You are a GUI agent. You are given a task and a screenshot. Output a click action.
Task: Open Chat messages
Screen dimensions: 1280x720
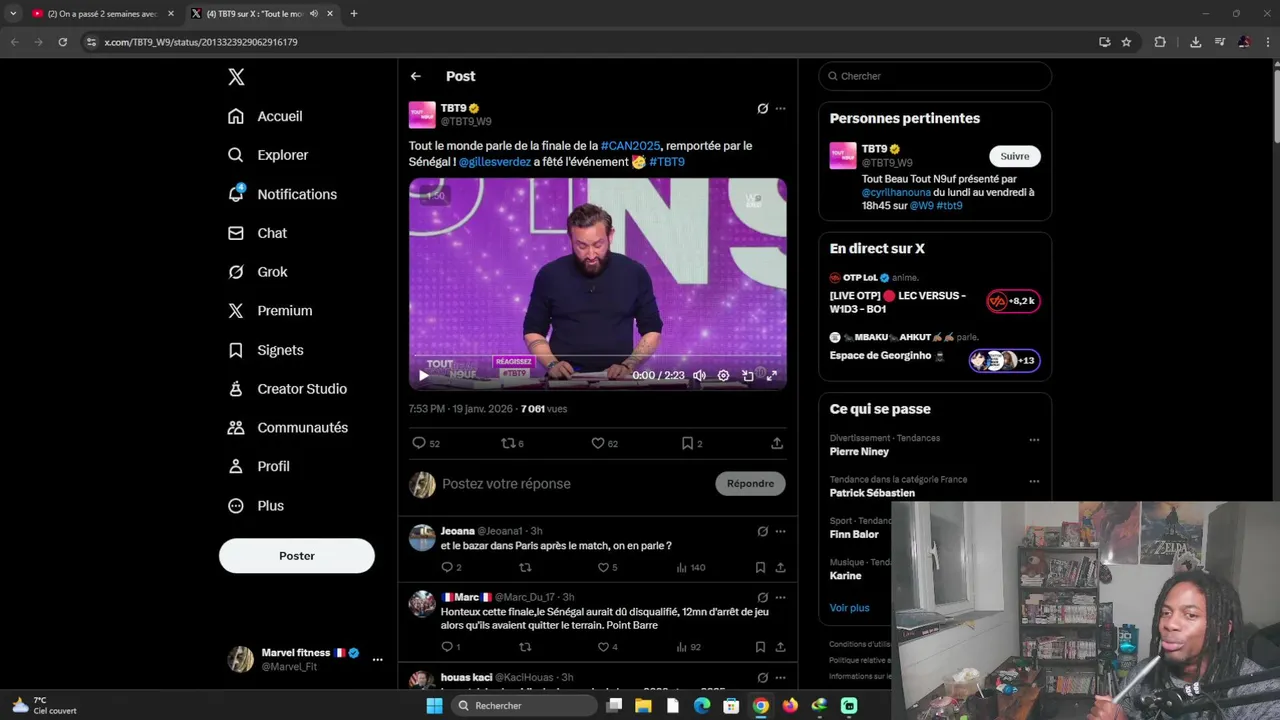point(257,233)
